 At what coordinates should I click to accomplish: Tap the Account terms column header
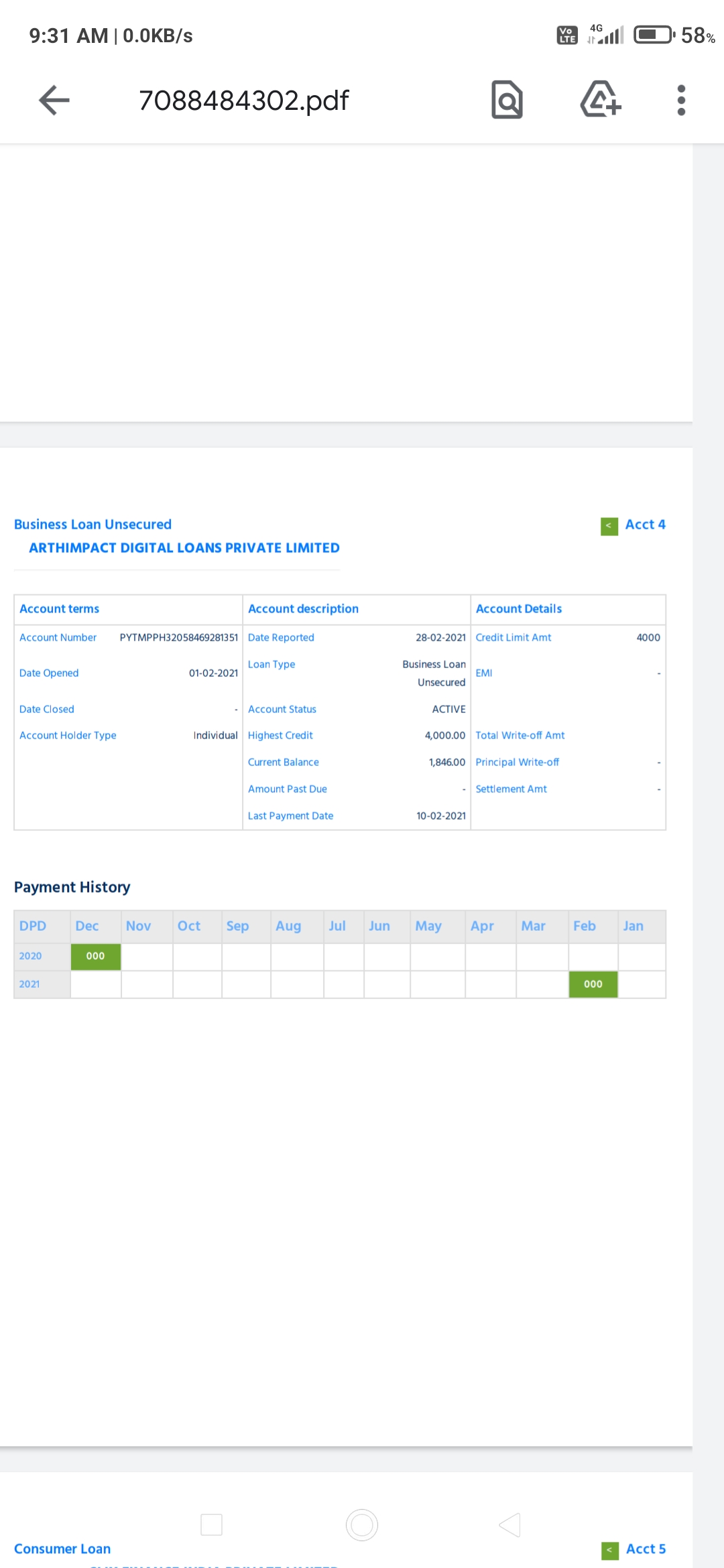(x=59, y=608)
